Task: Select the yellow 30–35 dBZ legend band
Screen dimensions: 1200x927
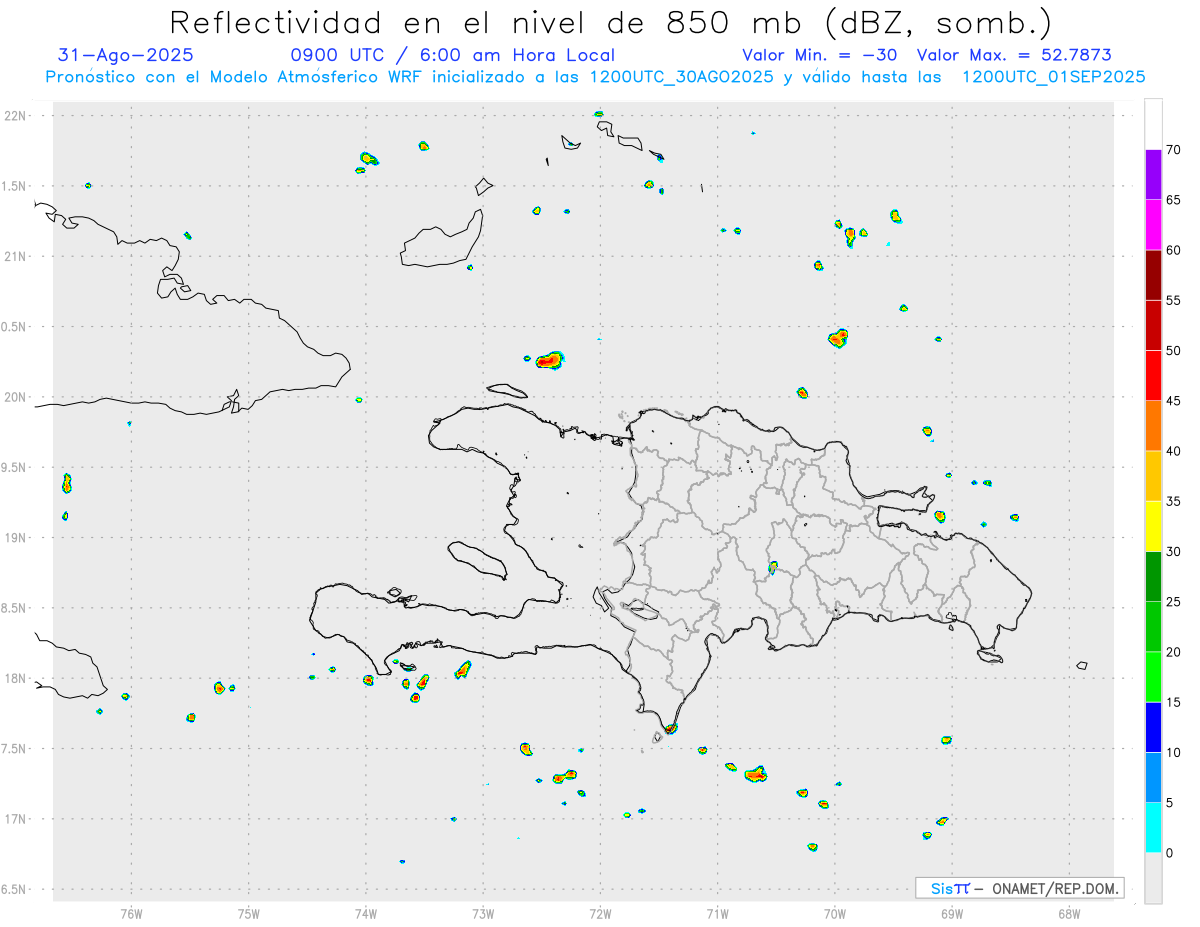Action: coord(1153,526)
